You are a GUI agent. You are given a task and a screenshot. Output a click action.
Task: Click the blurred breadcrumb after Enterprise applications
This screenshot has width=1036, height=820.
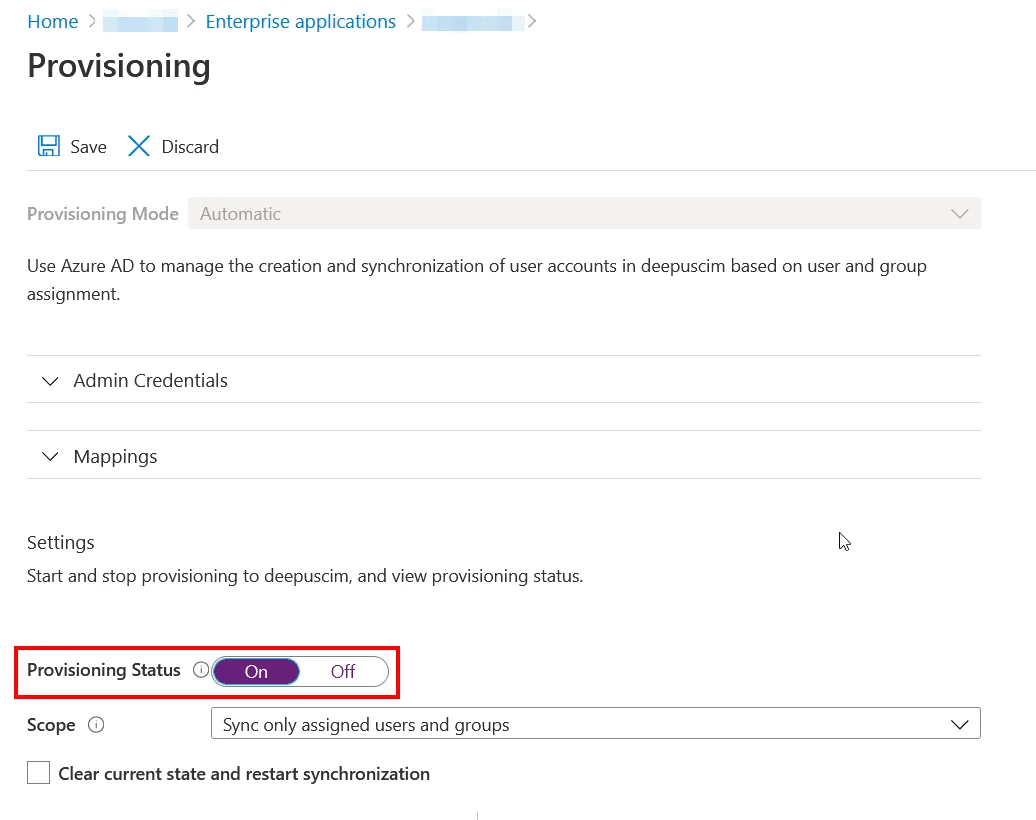(473, 21)
